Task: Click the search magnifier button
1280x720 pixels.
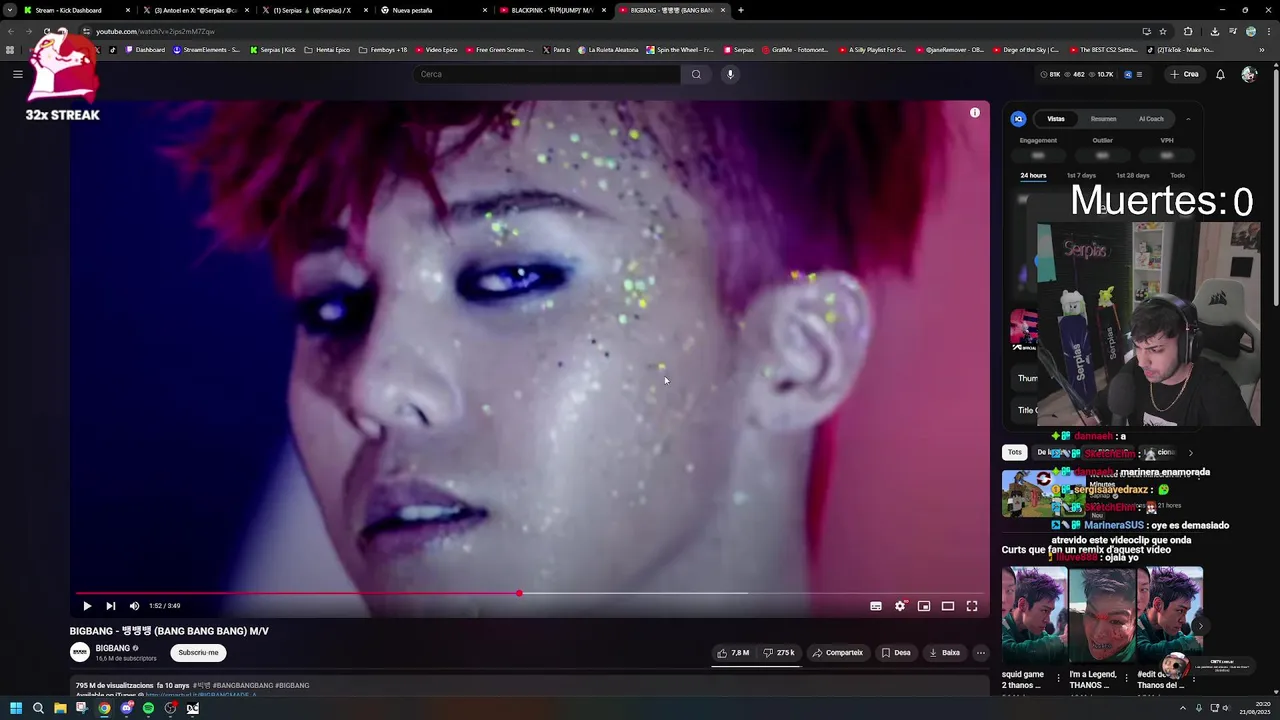Action: [x=696, y=74]
